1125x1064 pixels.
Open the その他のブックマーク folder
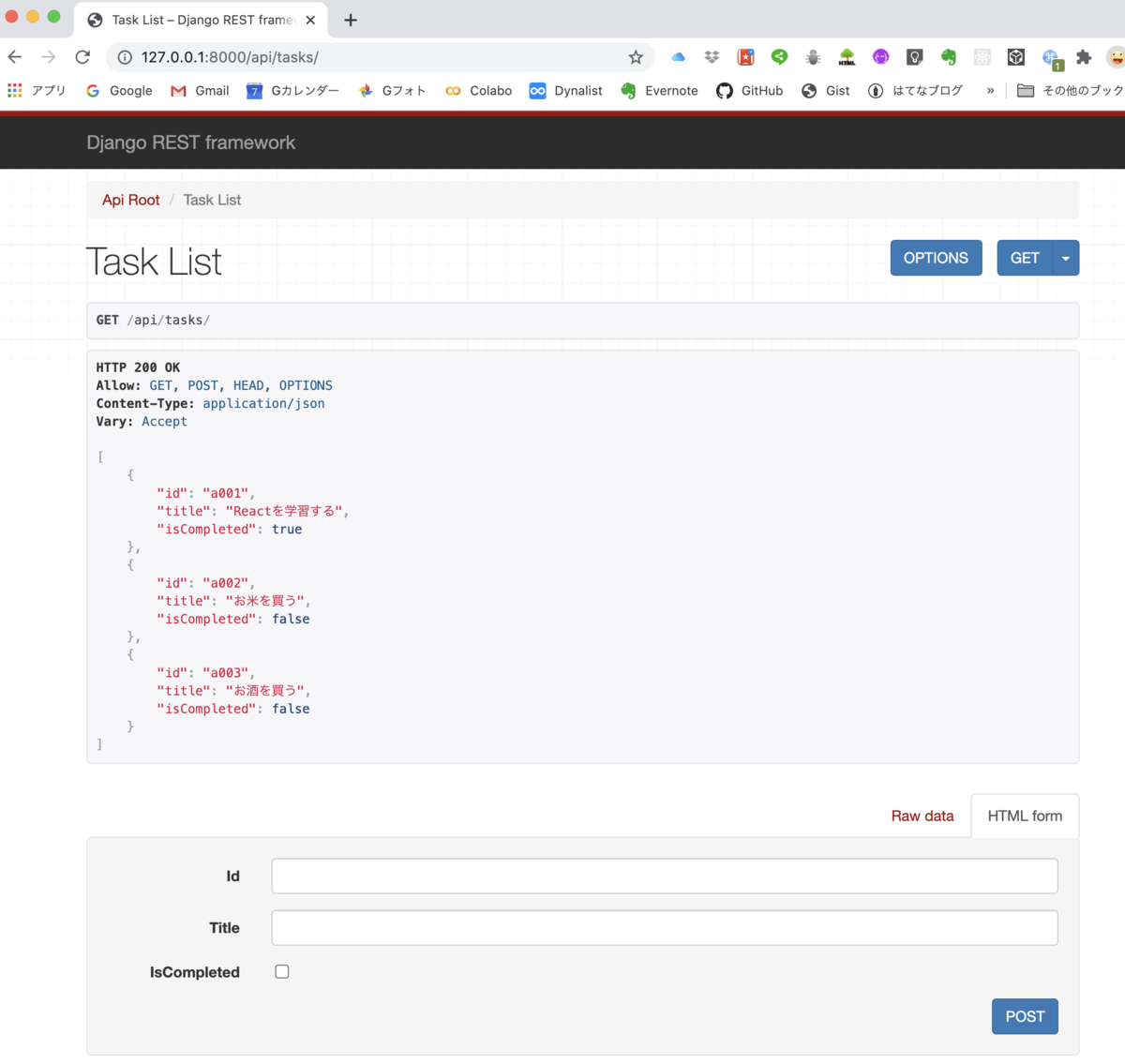pos(1071,90)
